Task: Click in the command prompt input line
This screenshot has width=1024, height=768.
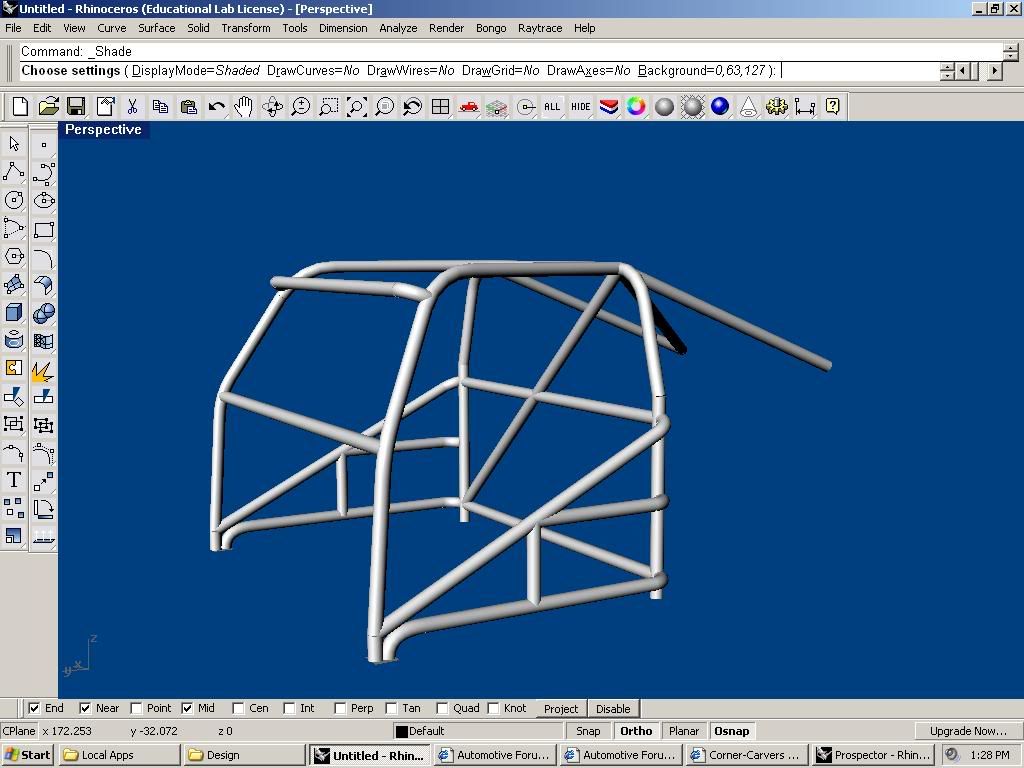Action: (860, 71)
